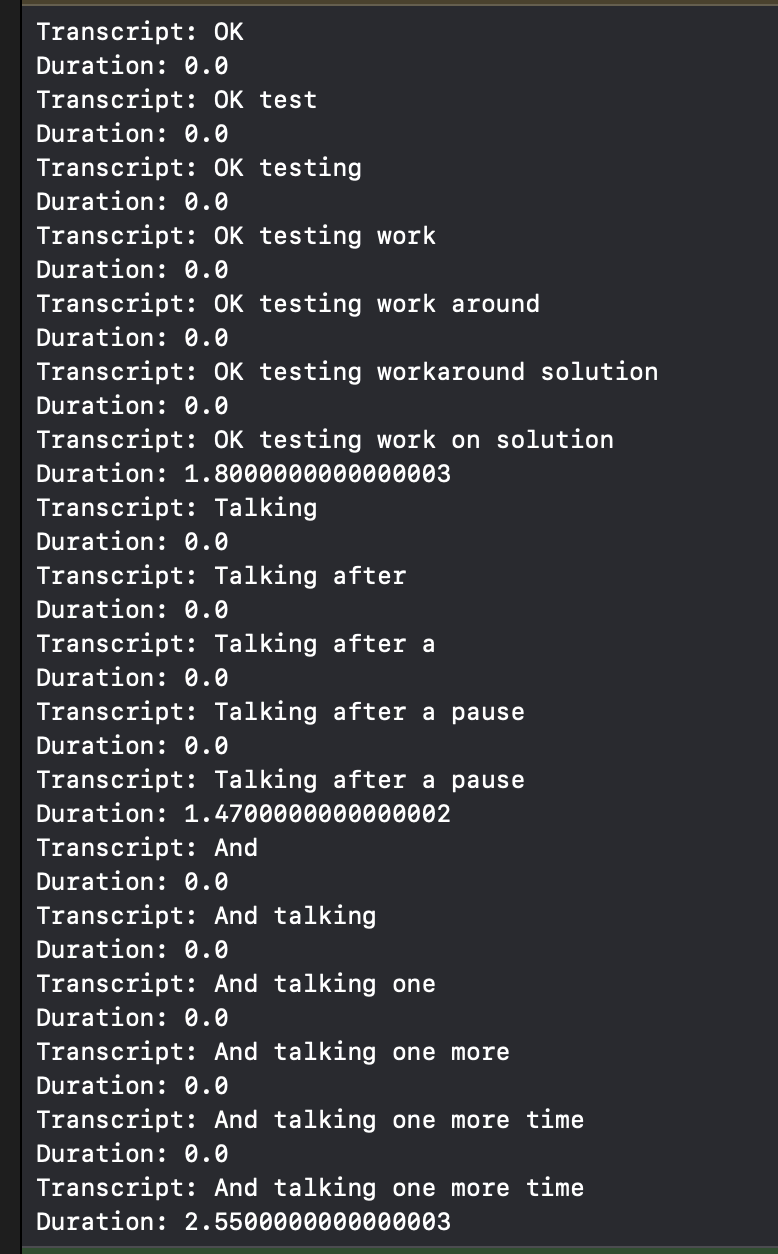Click the "Transcript: OK test" line
The width and height of the screenshot is (778, 1254).
click(x=176, y=100)
